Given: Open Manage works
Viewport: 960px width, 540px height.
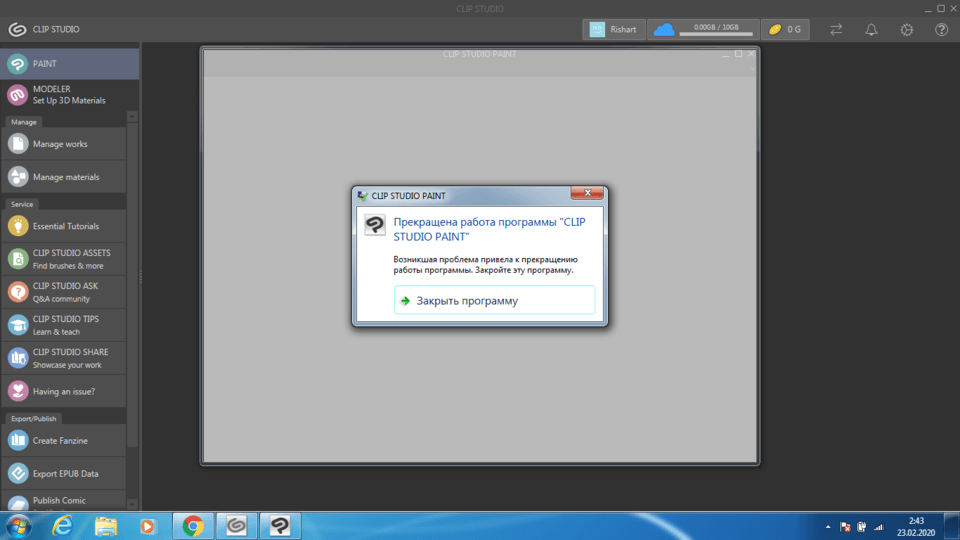Looking at the screenshot, I should pos(64,144).
